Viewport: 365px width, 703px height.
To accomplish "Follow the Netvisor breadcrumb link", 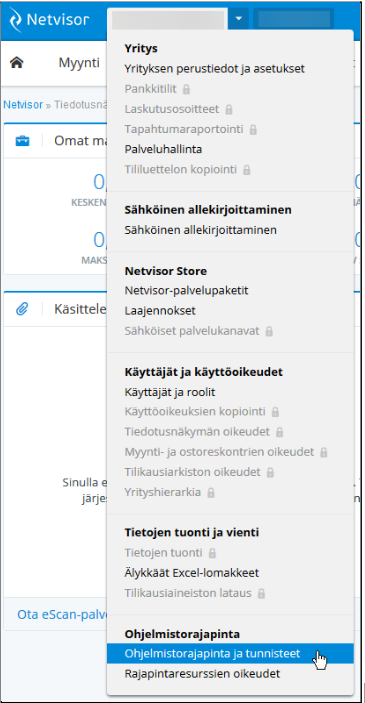I will [x=23, y=105].
